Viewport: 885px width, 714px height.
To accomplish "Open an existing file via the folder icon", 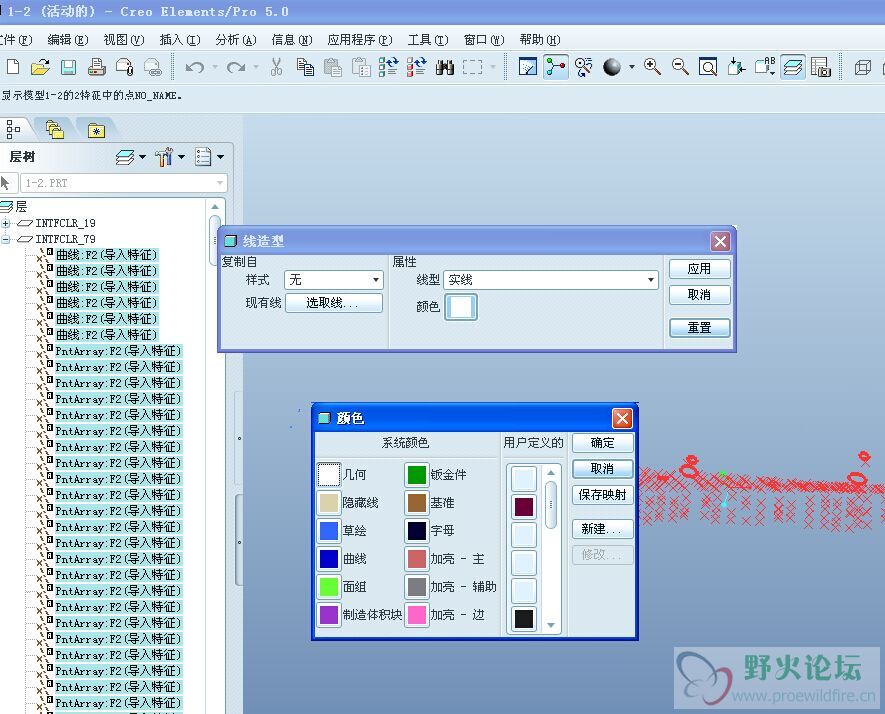I will click(40, 67).
